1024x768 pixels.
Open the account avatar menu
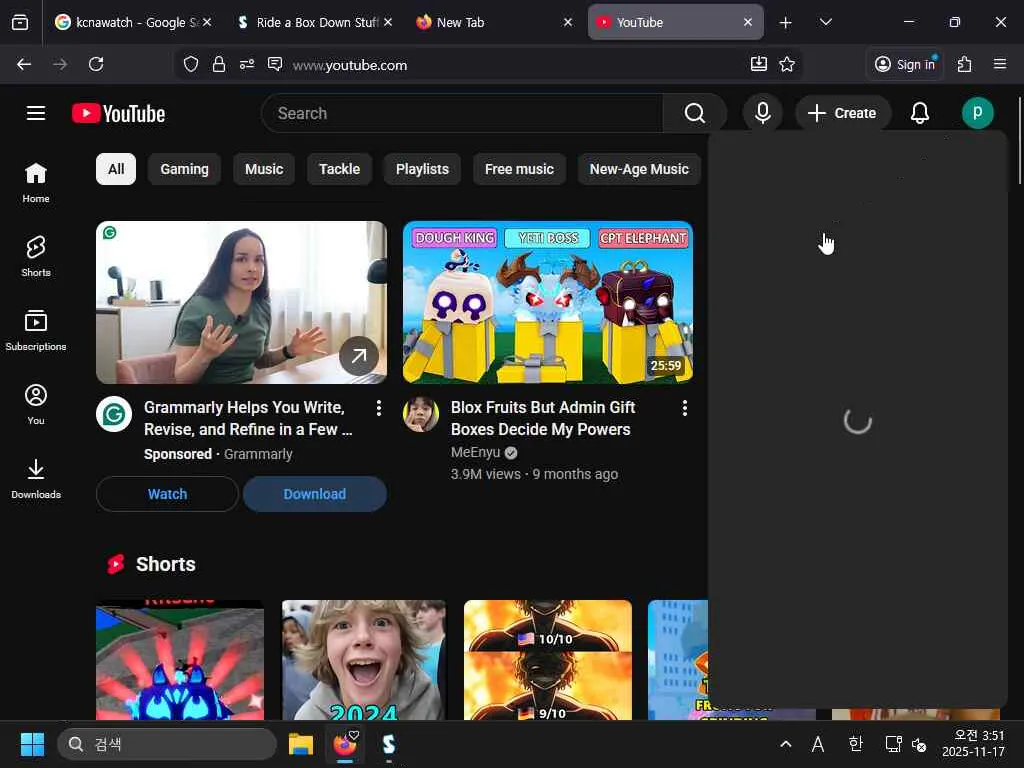click(x=977, y=113)
